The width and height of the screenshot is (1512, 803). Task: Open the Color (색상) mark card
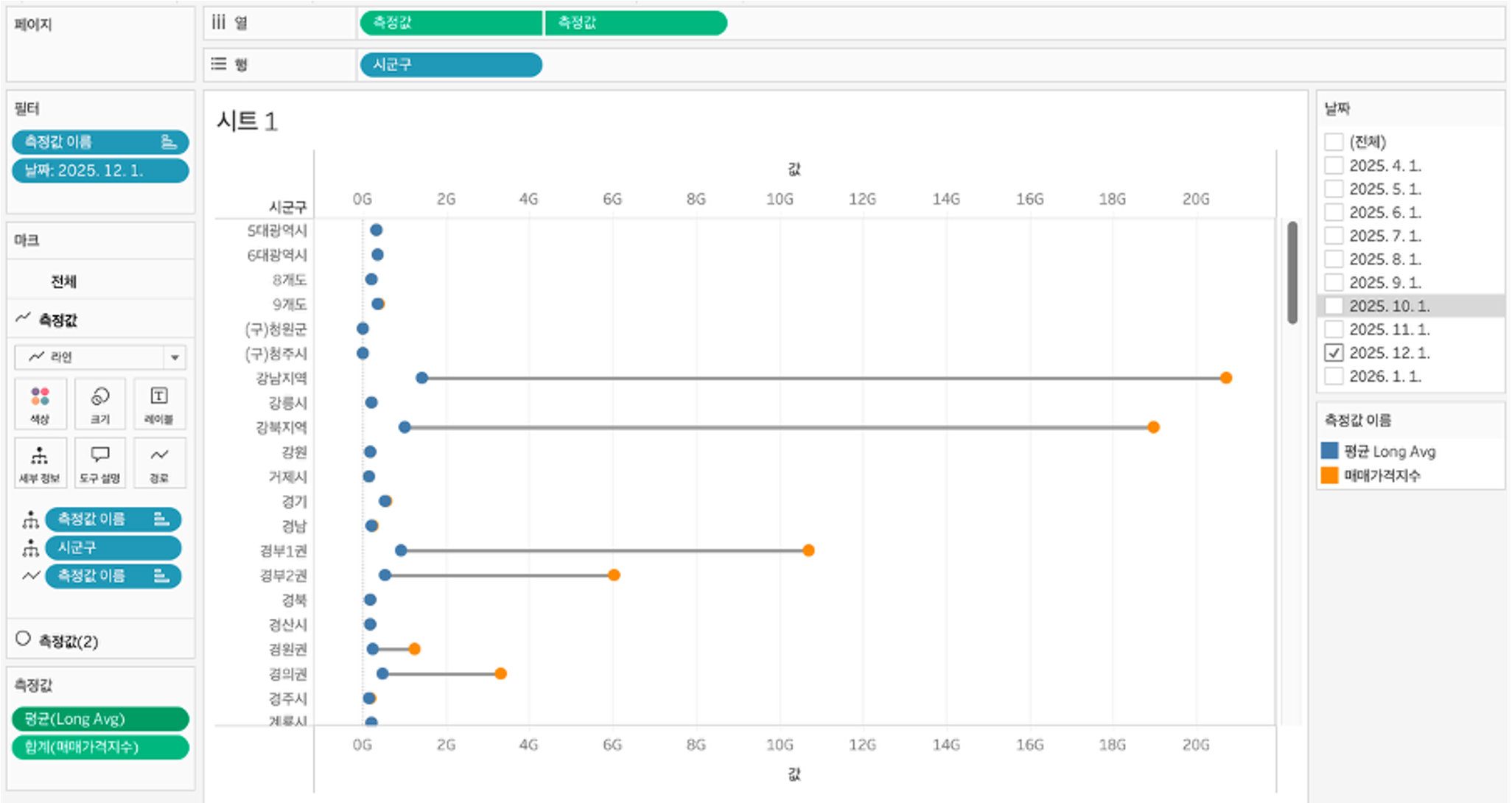click(x=41, y=404)
